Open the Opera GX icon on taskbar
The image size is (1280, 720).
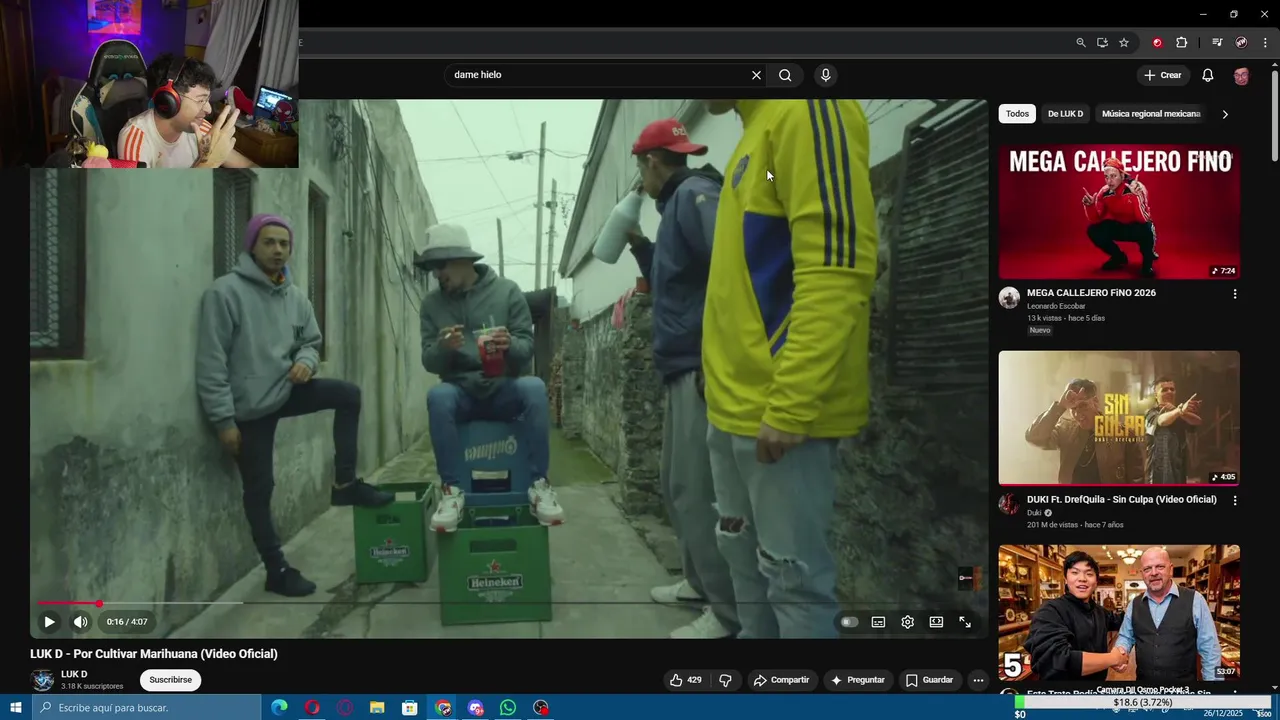pos(345,708)
